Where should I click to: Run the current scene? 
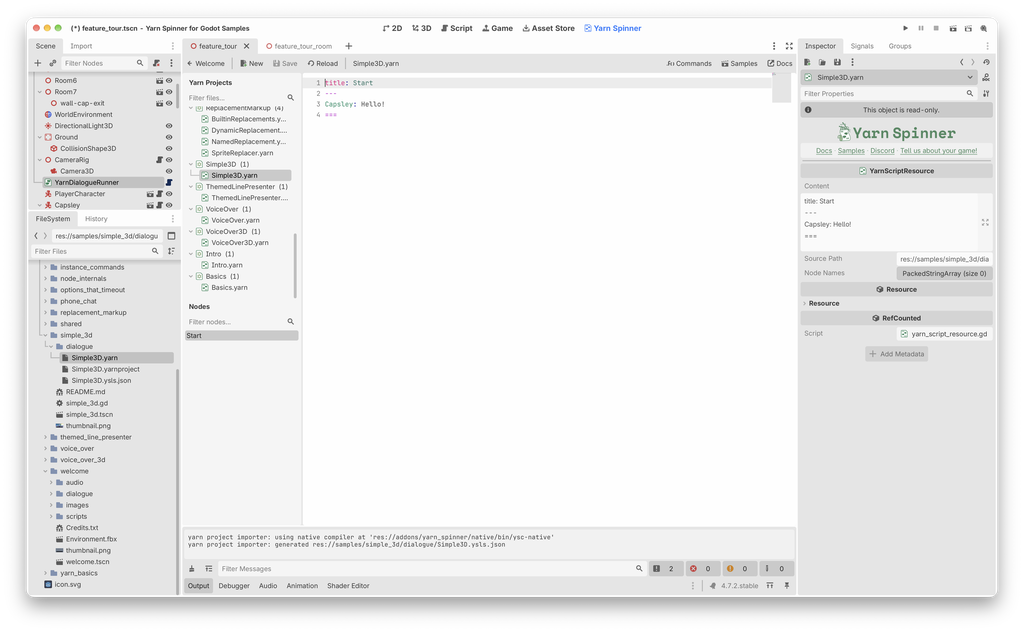(x=953, y=28)
